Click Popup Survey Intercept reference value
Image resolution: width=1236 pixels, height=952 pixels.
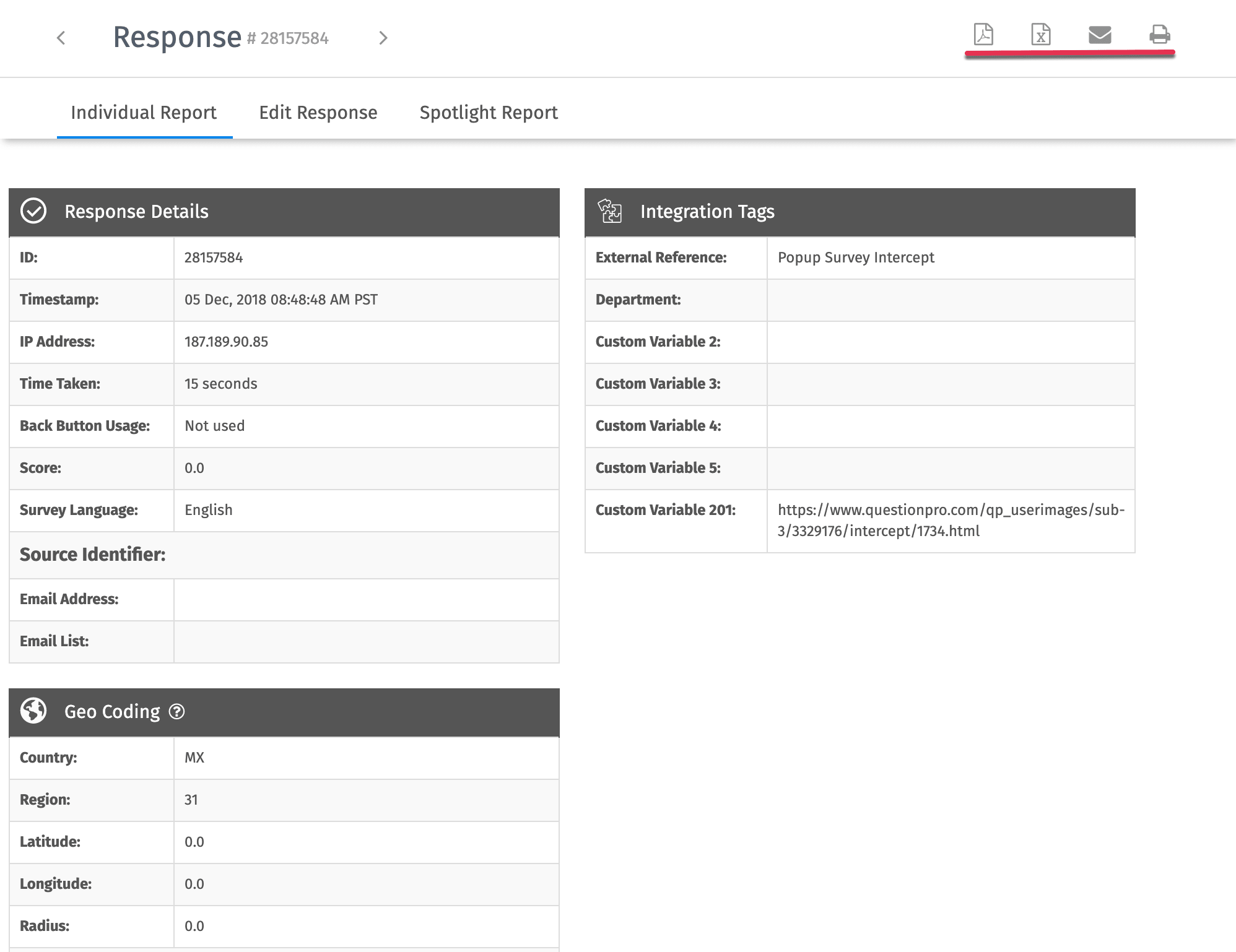856,257
